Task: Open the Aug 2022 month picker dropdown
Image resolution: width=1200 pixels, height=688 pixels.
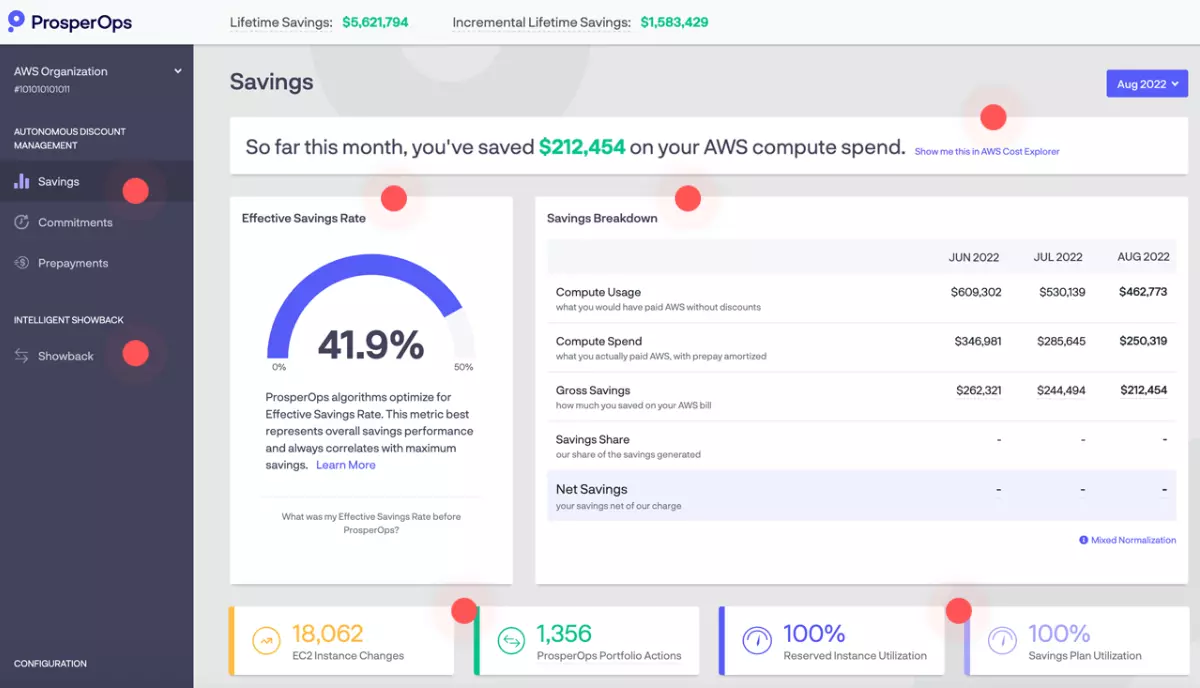Action: (1146, 84)
